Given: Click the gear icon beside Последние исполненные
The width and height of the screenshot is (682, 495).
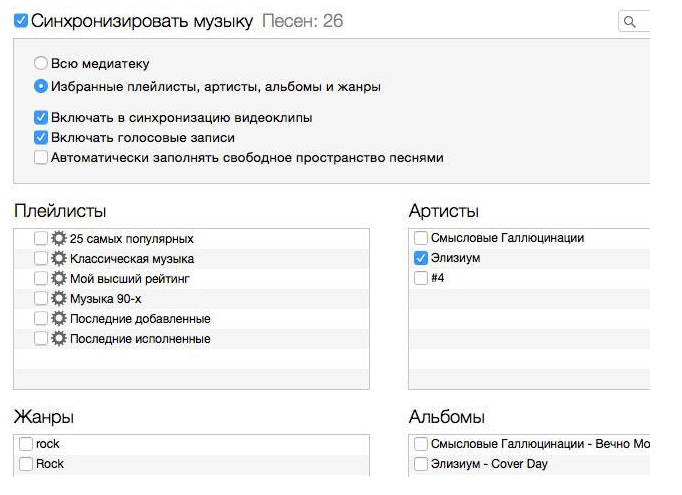Looking at the screenshot, I should [x=58, y=338].
